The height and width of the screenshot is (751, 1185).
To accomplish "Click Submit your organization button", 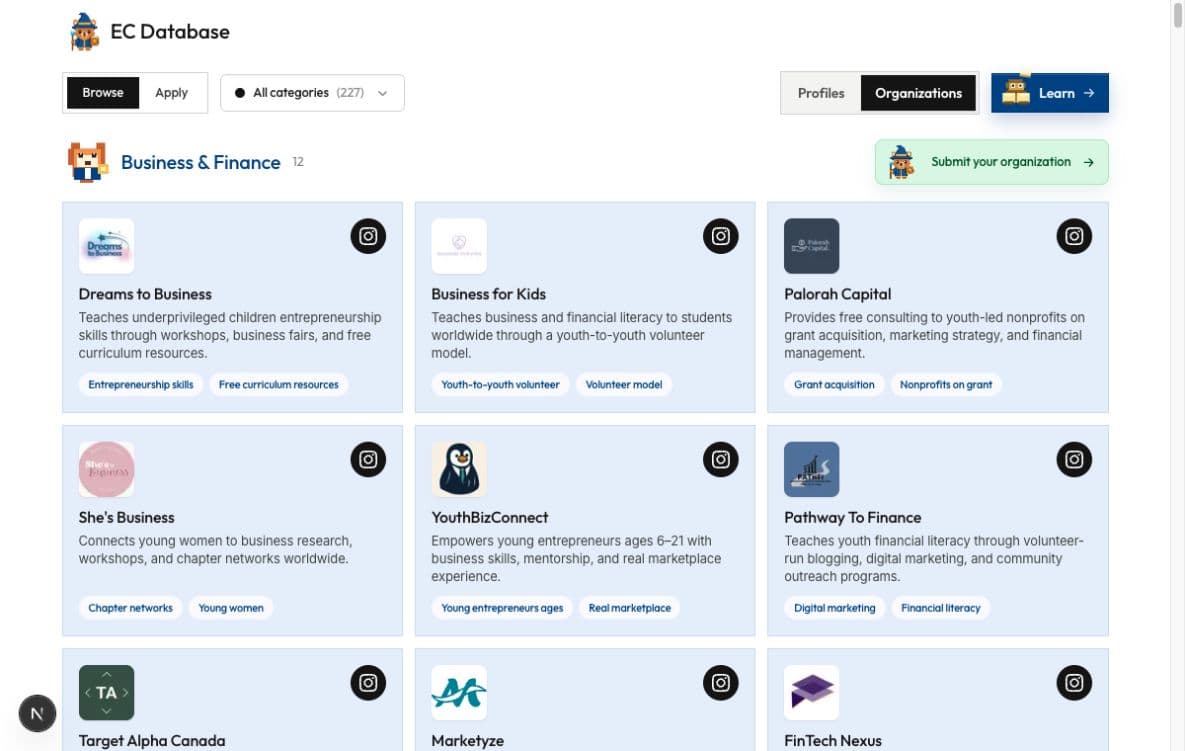I will [x=992, y=162].
